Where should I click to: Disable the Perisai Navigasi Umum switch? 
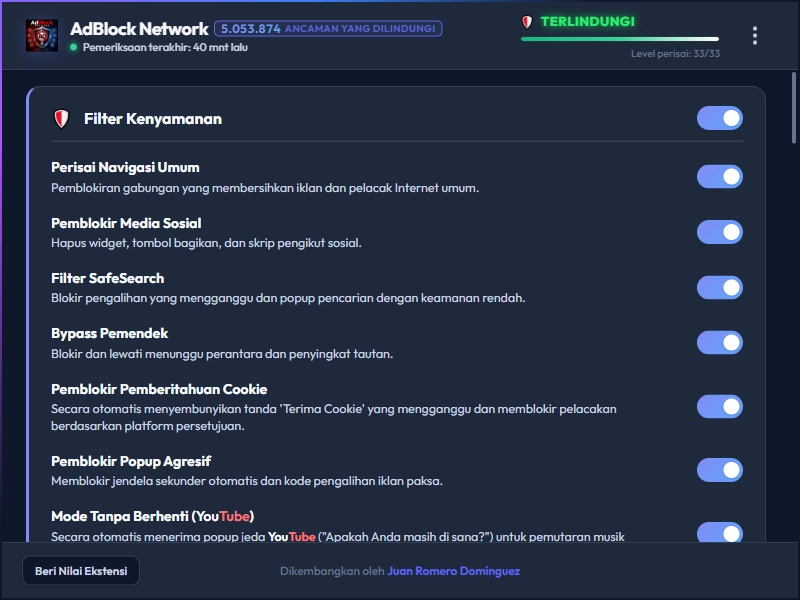[719, 177]
